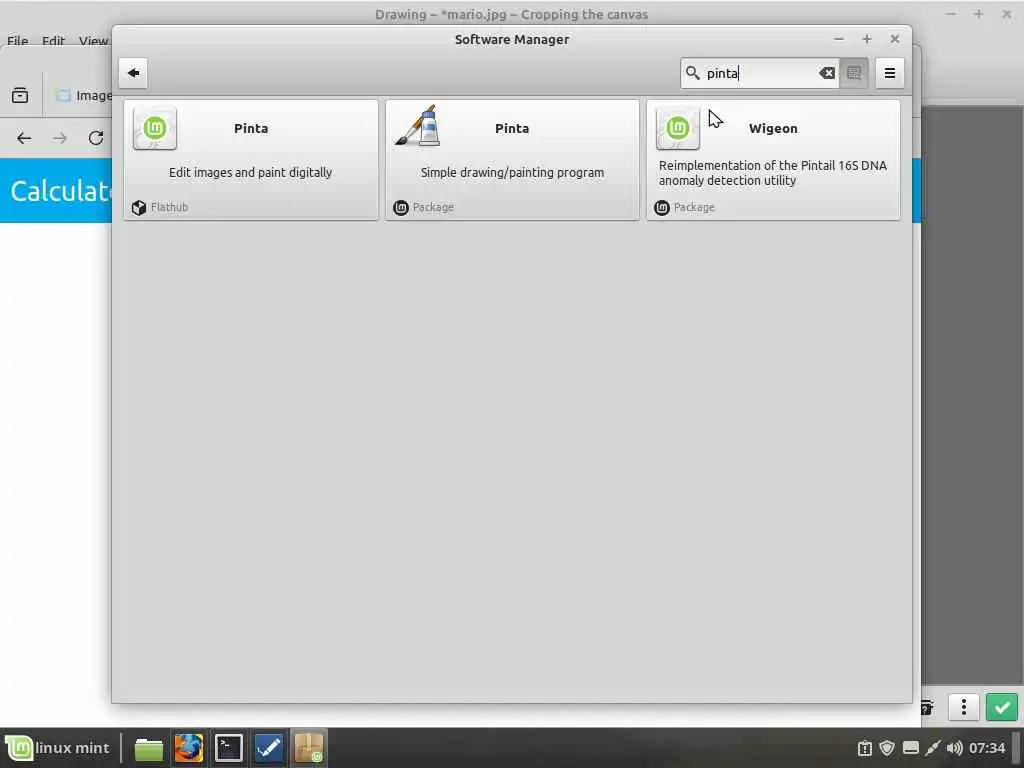Click the Package label under Pinta
This screenshot has height=768, width=1024.
433,207
